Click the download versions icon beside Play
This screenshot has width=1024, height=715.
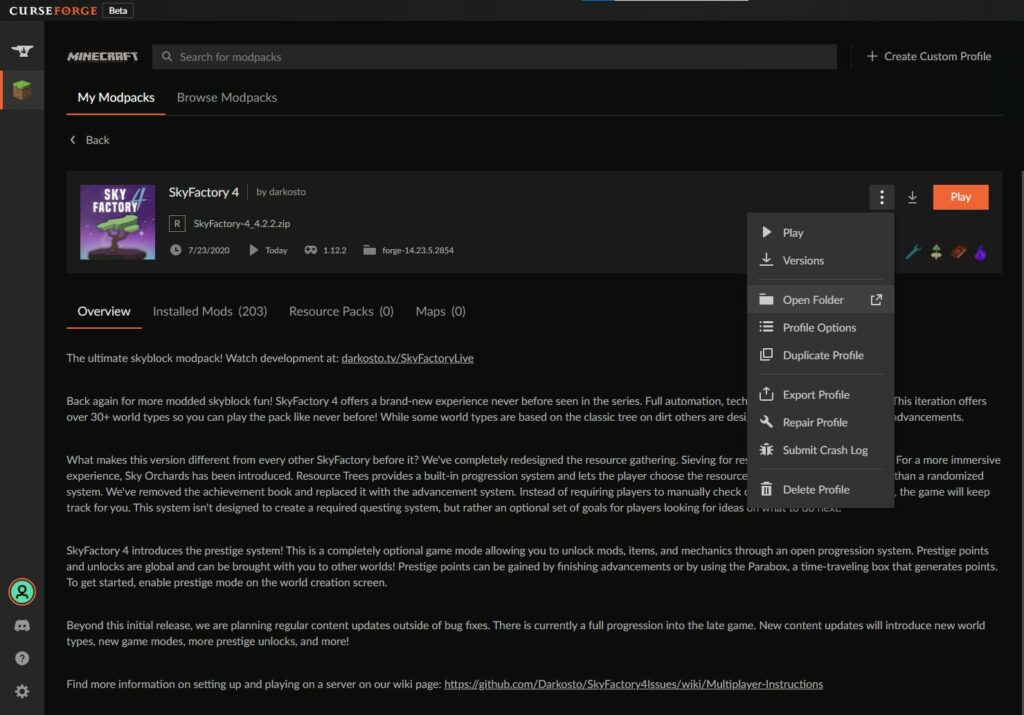912,197
